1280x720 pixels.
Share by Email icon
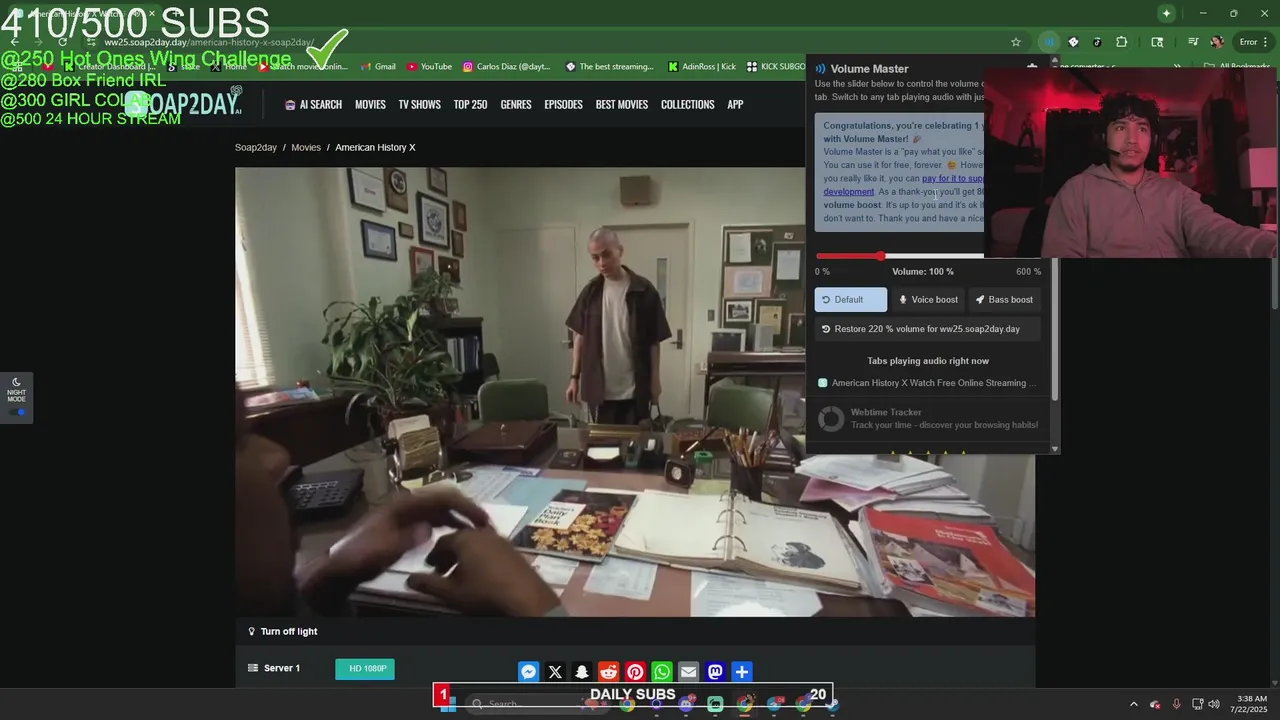pos(688,672)
